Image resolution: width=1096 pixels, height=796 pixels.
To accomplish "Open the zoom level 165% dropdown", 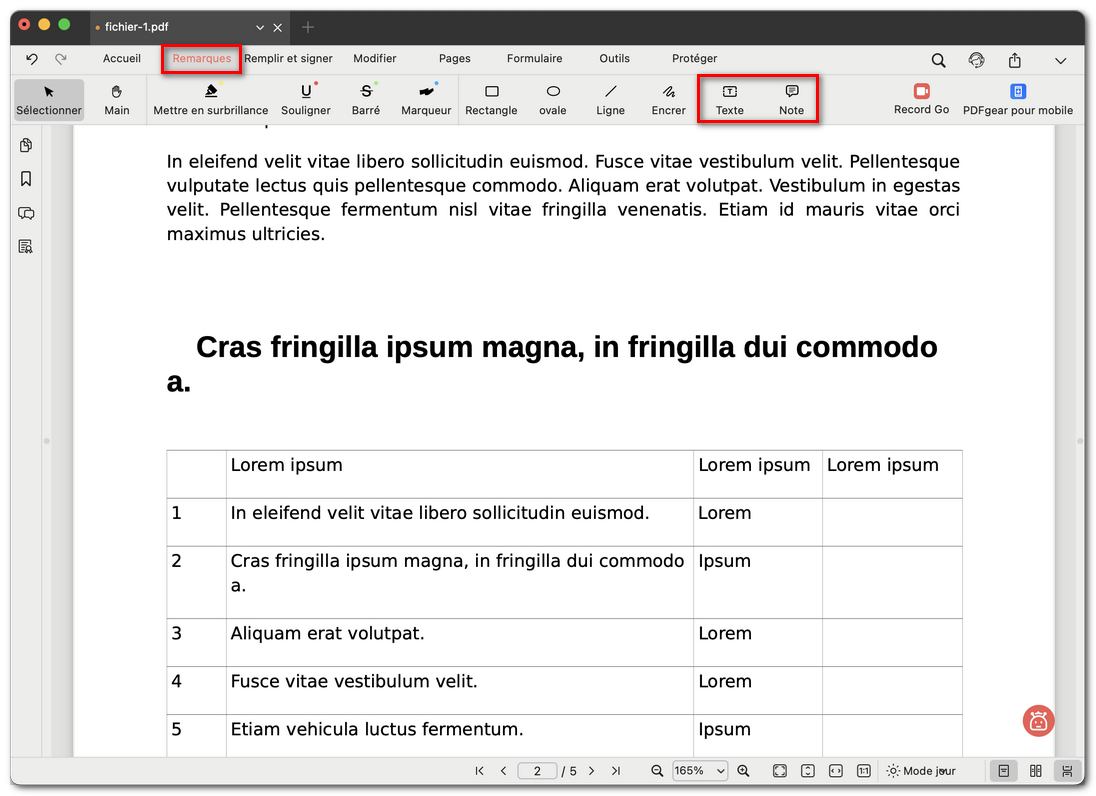I will 700,770.
